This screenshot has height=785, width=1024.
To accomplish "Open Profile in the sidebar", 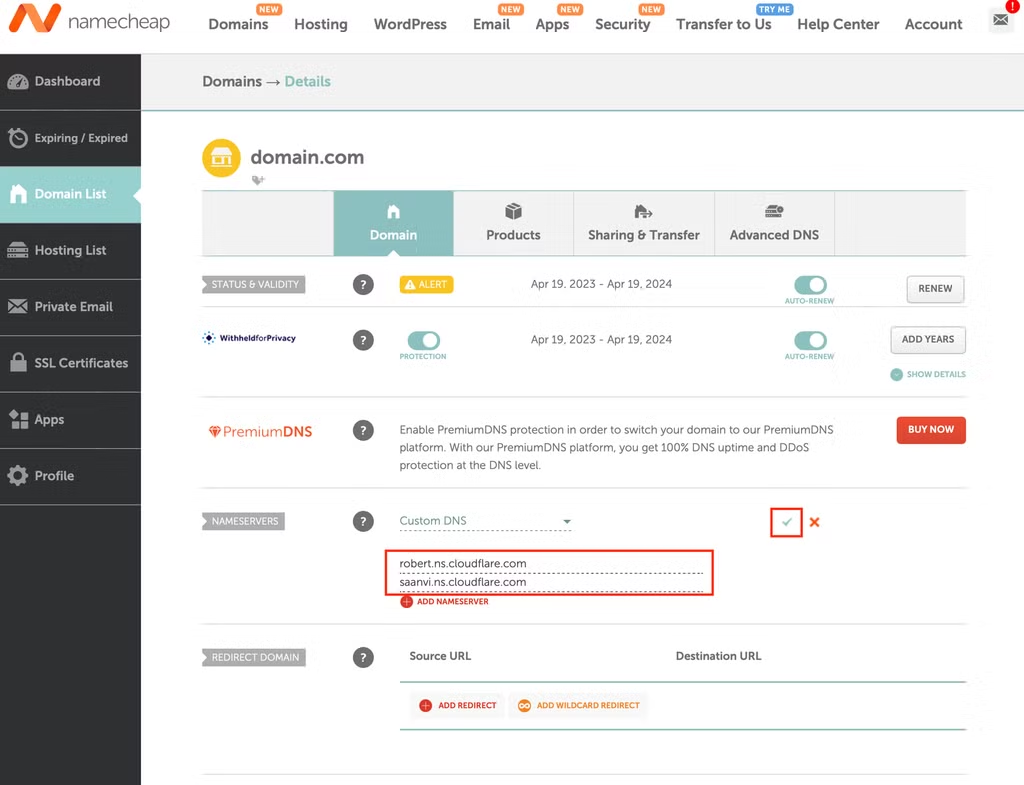I will click(70, 476).
